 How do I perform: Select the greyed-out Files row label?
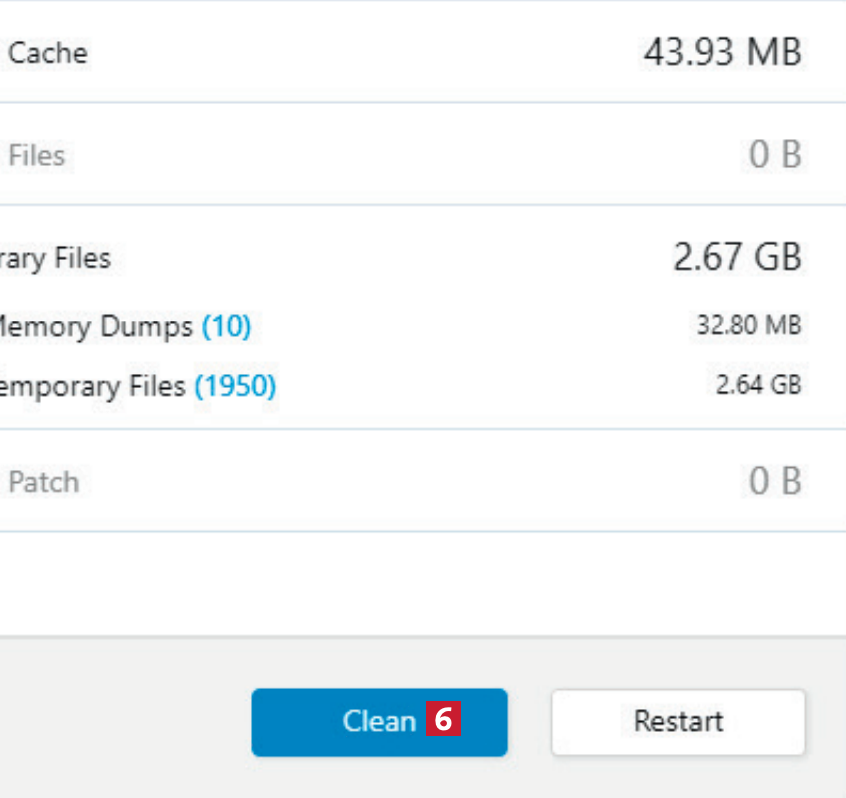click(x=37, y=156)
